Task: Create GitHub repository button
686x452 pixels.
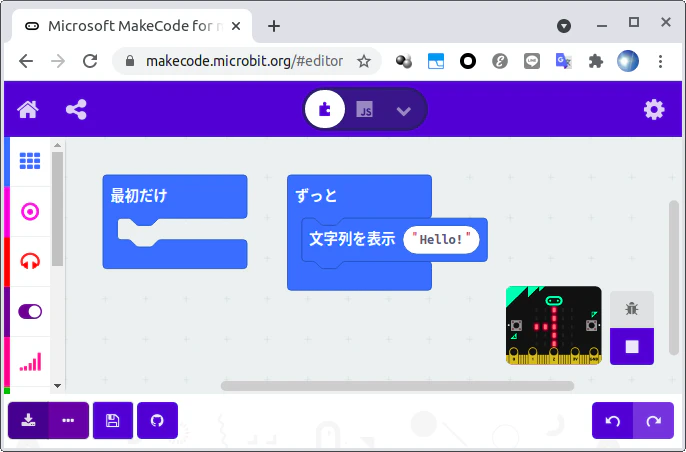Action: click(158, 420)
